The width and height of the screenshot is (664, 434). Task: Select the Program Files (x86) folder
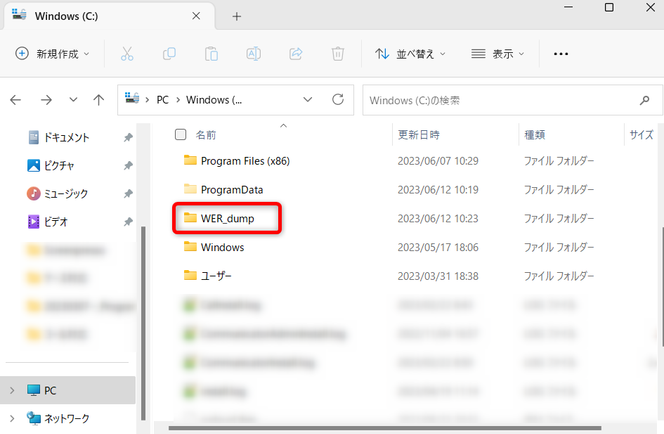[x=245, y=161]
